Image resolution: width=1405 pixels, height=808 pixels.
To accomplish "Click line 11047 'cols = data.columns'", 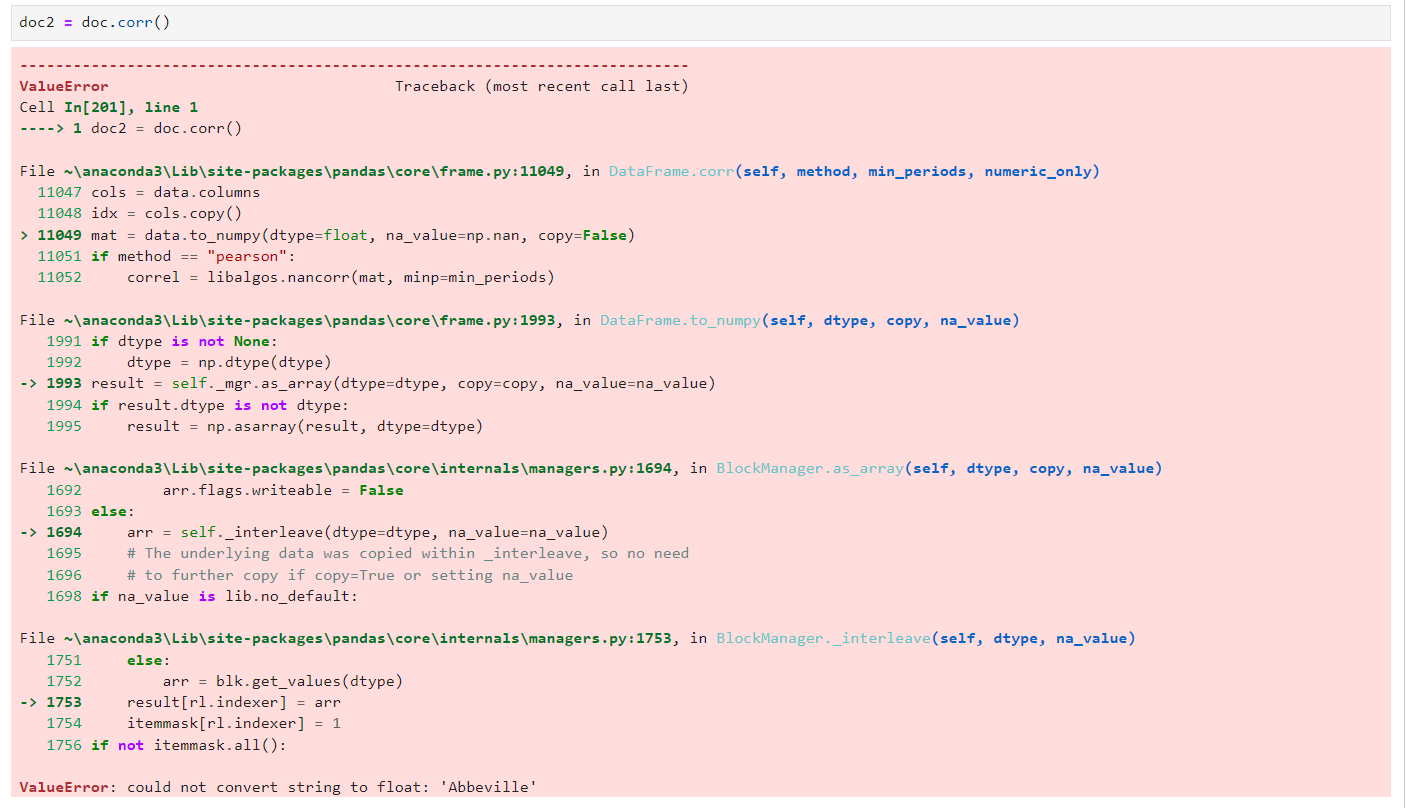I will coord(148,192).
